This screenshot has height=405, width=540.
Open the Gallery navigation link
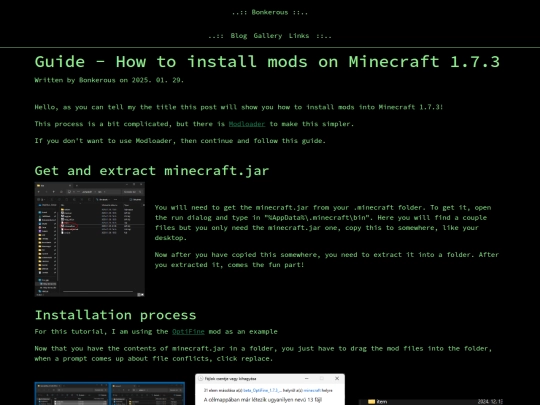[268, 36]
